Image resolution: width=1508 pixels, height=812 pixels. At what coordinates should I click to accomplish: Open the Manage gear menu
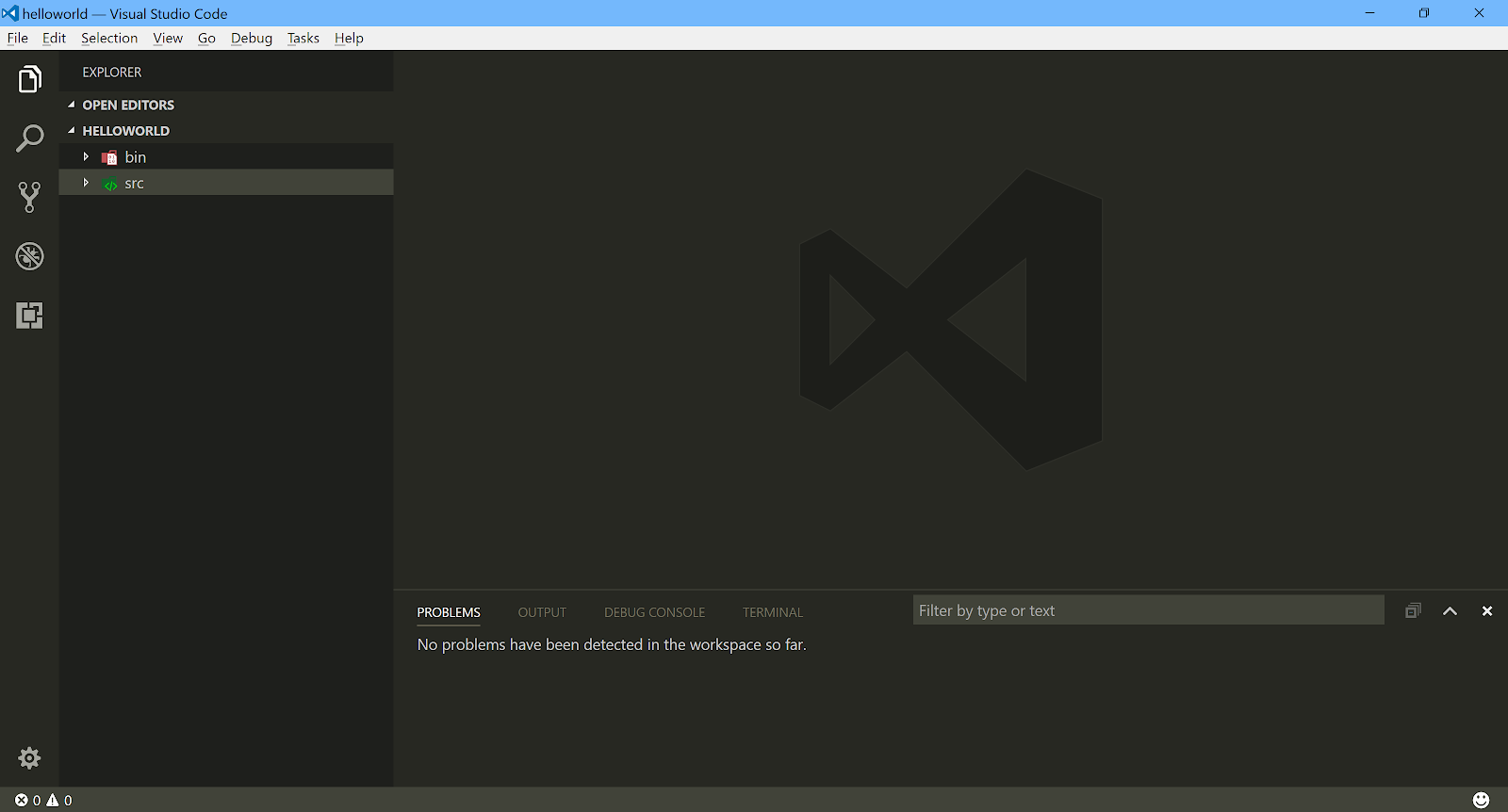click(29, 757)
